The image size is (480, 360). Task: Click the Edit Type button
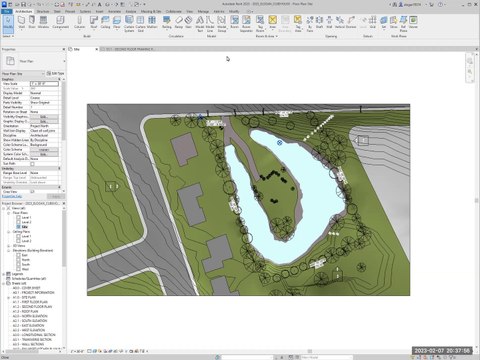pos(55,73)
